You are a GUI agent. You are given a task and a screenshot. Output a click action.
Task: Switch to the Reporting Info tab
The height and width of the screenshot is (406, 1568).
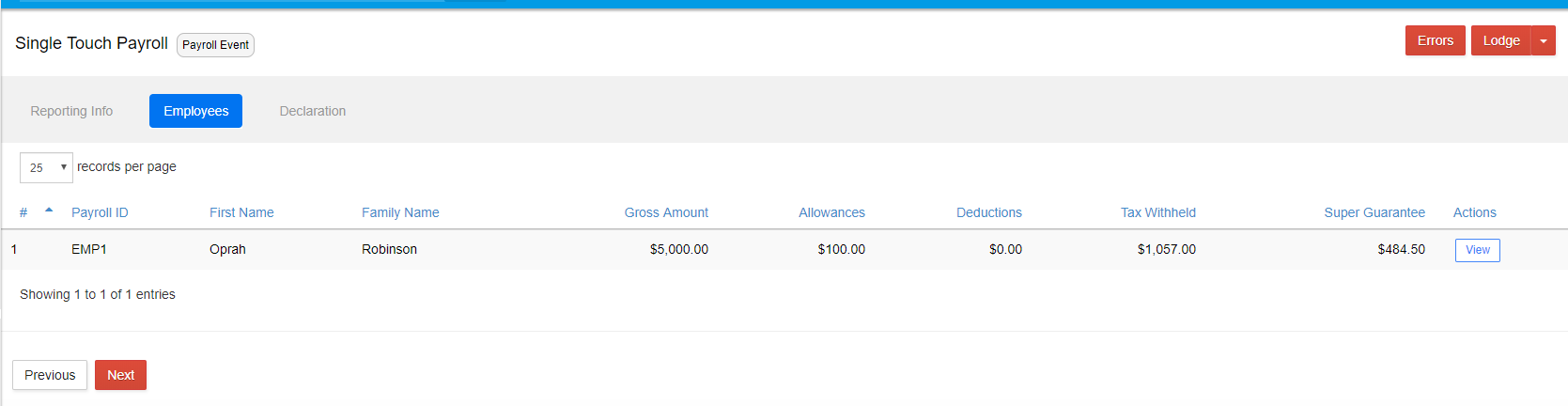point(71,111)
